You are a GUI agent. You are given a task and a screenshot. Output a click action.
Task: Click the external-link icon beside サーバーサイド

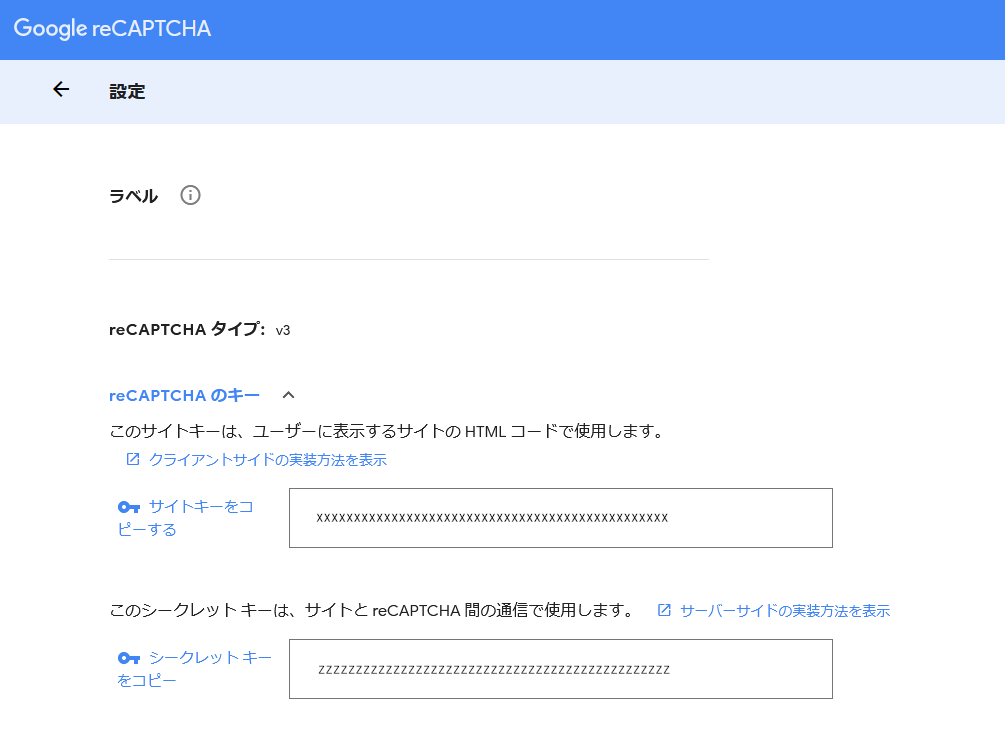coord(664,611)
